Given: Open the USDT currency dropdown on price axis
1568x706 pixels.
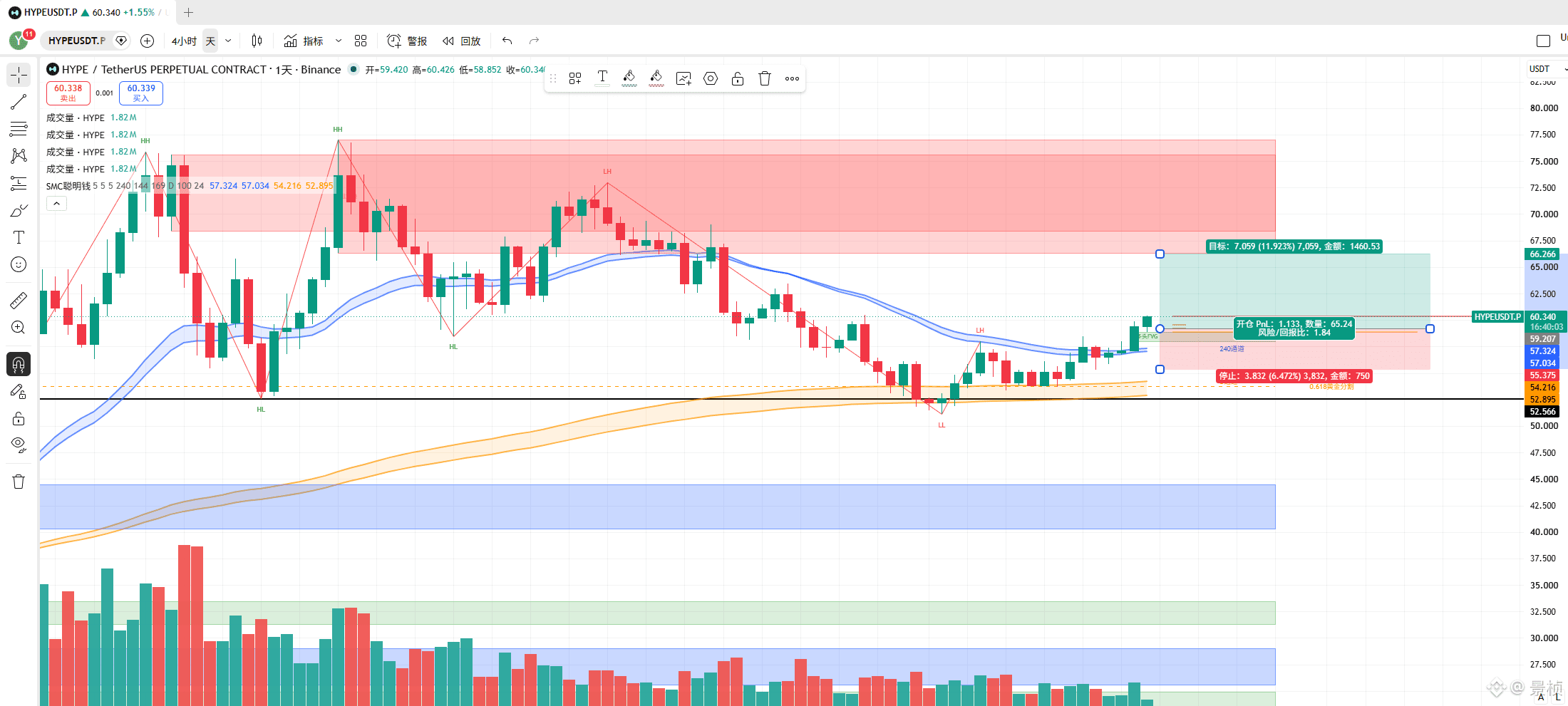Looking at the screenshot, I should tap(1546, 69).
